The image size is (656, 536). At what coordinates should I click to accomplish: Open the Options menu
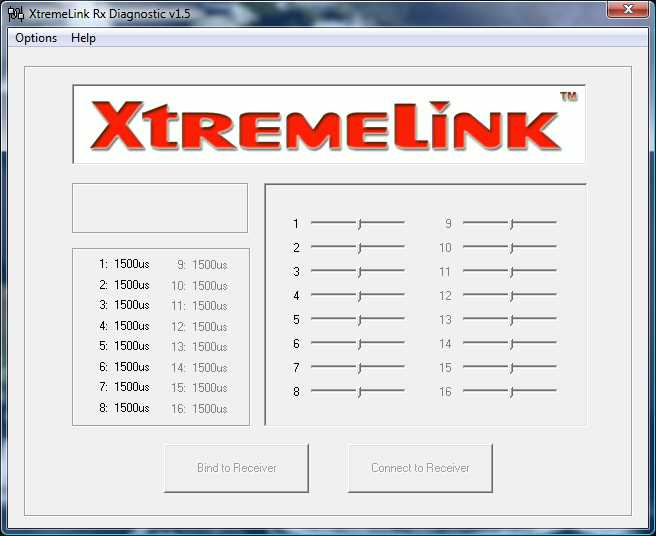pos(36,38)
